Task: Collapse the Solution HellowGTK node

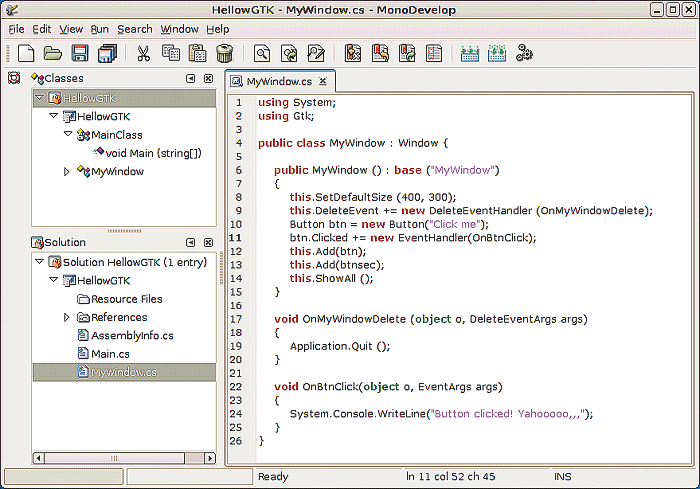Action: pyautogui.click(x=39, y=261)
